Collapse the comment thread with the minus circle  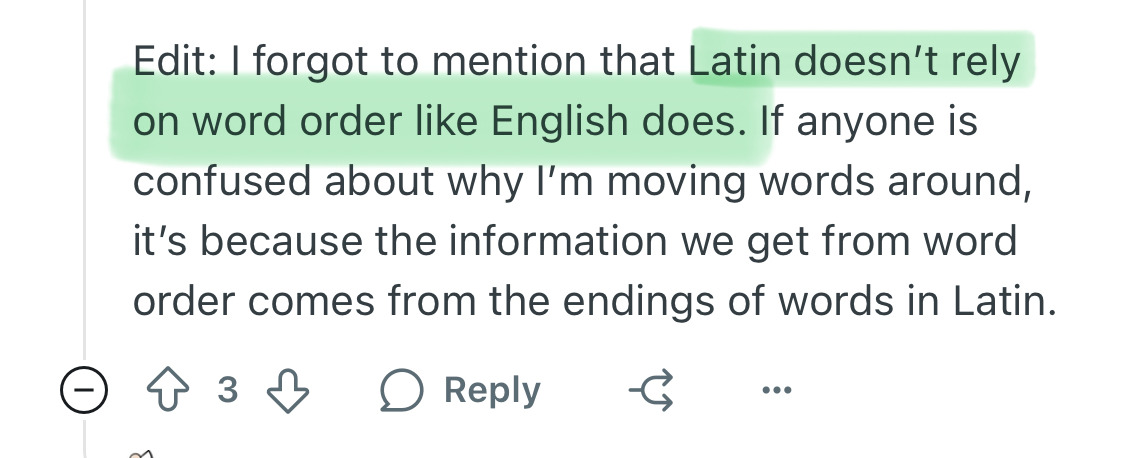coord(83,390)
